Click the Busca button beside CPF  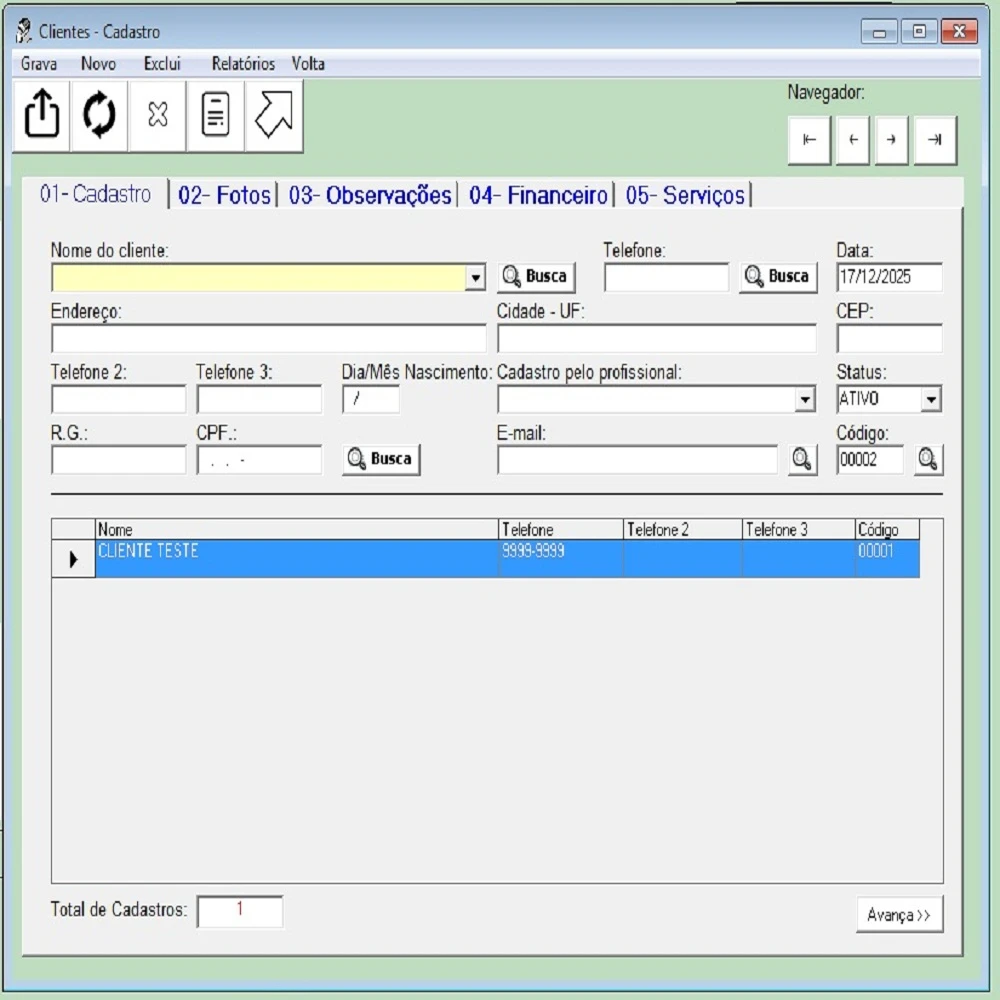pos(381,459)
